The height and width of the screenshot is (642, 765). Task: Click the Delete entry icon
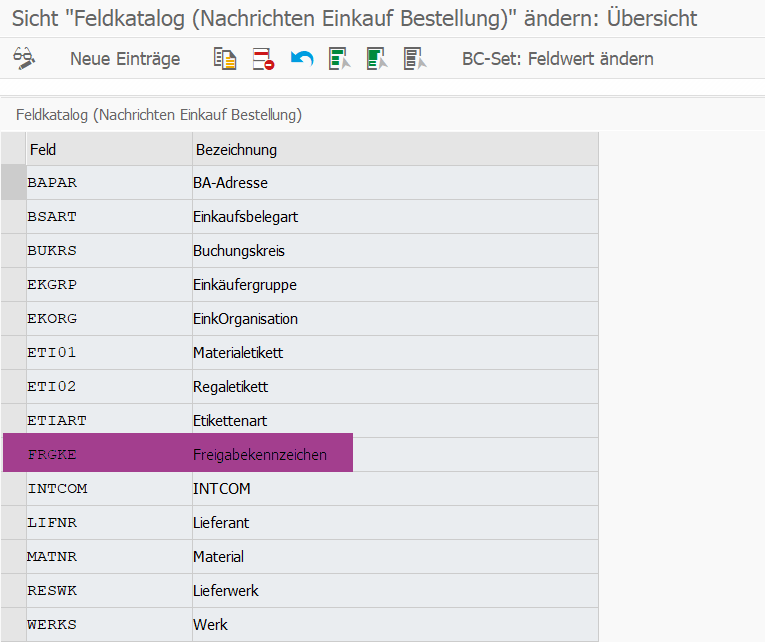click(263, 59)
